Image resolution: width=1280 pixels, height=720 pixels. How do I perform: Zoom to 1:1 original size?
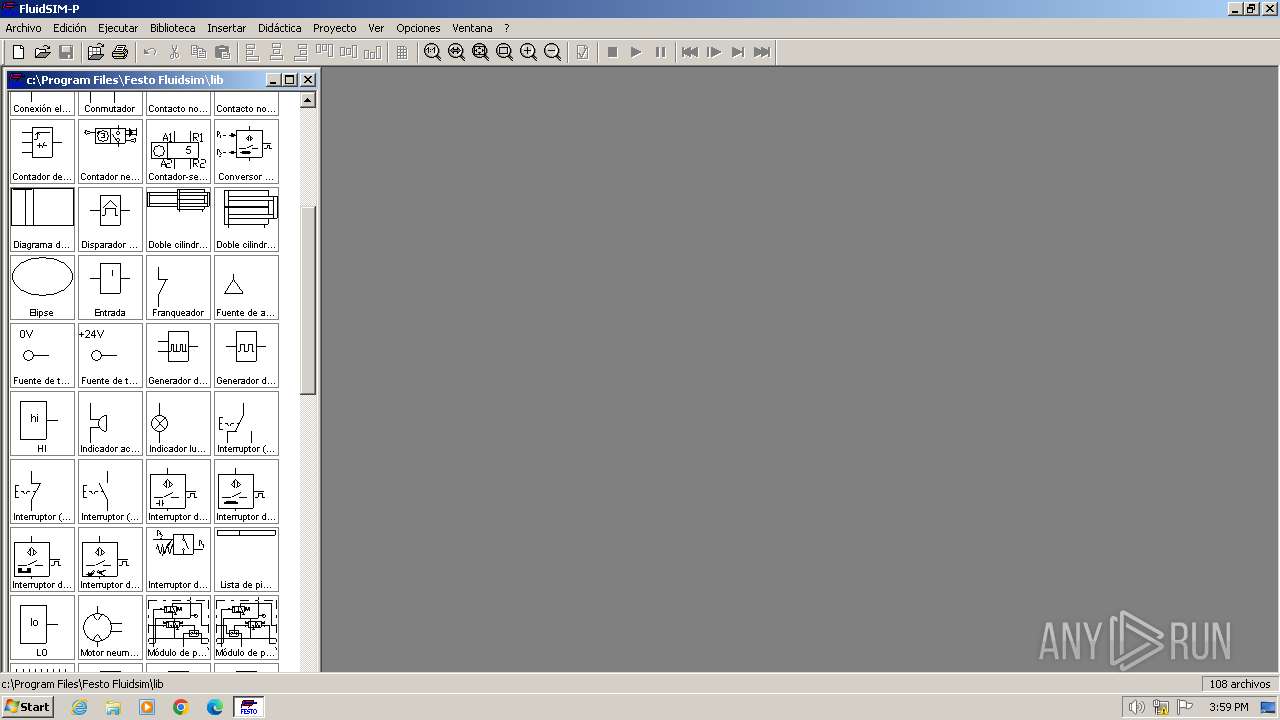[x=432, y=52]
